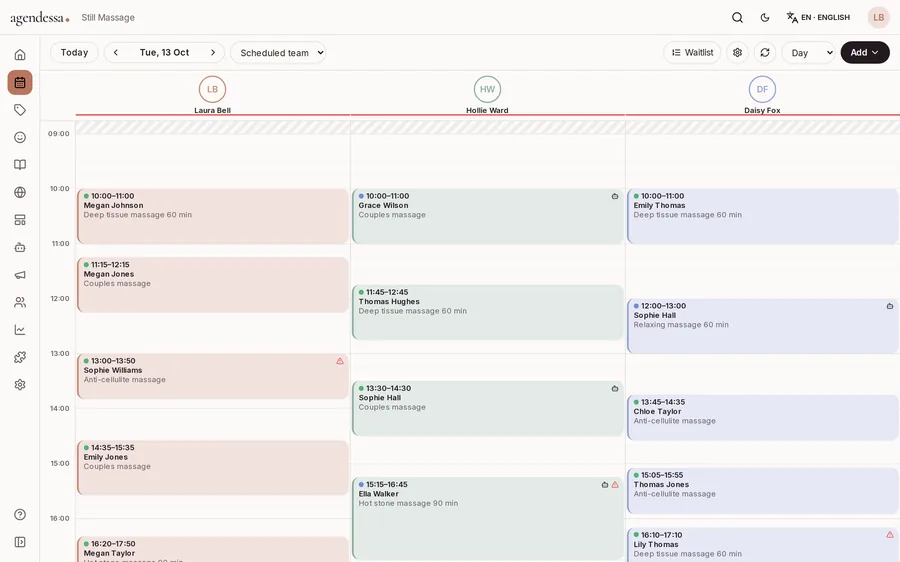This screenshot has height=562, width=900.
Task: Open Thomas Hughes 11:45–12:45 appointment
Action: [x=488, y=312]
